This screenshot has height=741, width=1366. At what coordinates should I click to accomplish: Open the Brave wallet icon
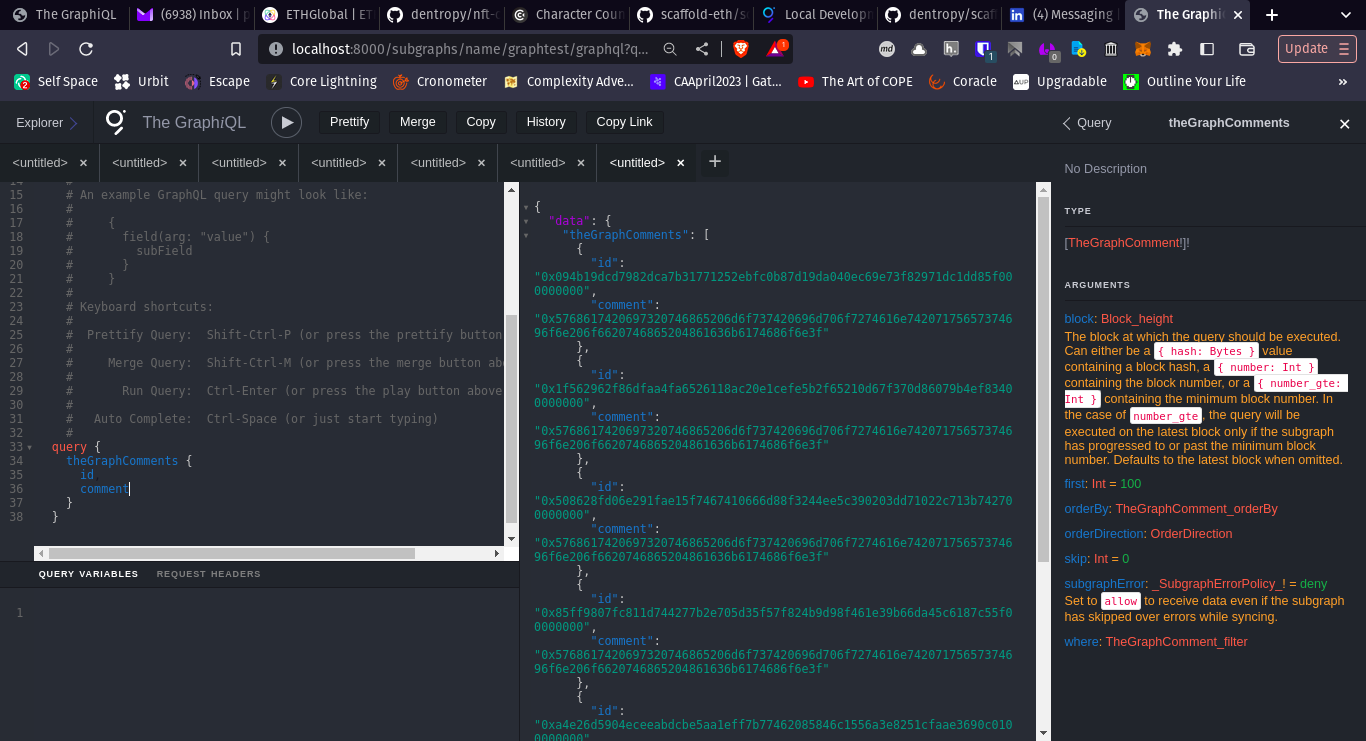coord(1247,49)
